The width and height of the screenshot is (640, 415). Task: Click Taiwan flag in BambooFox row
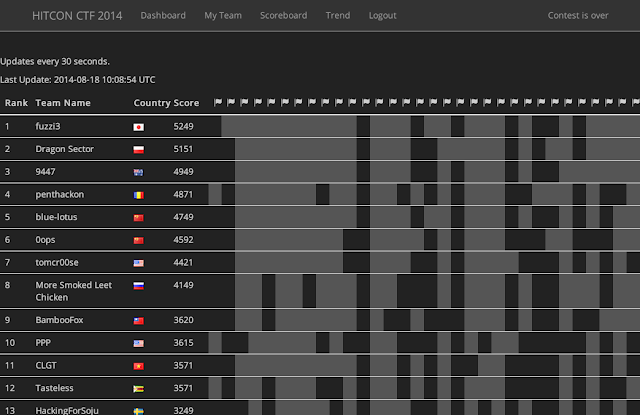(x=138, y=321)
